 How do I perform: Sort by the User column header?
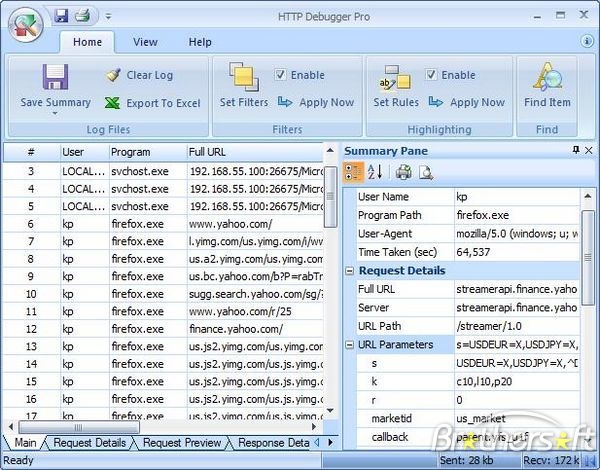85,152
